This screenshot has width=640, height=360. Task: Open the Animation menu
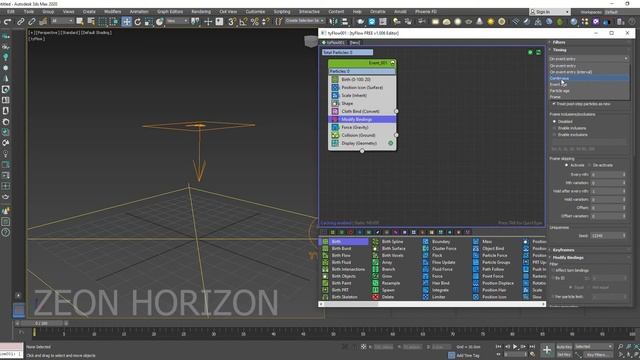tap(139, 12)
